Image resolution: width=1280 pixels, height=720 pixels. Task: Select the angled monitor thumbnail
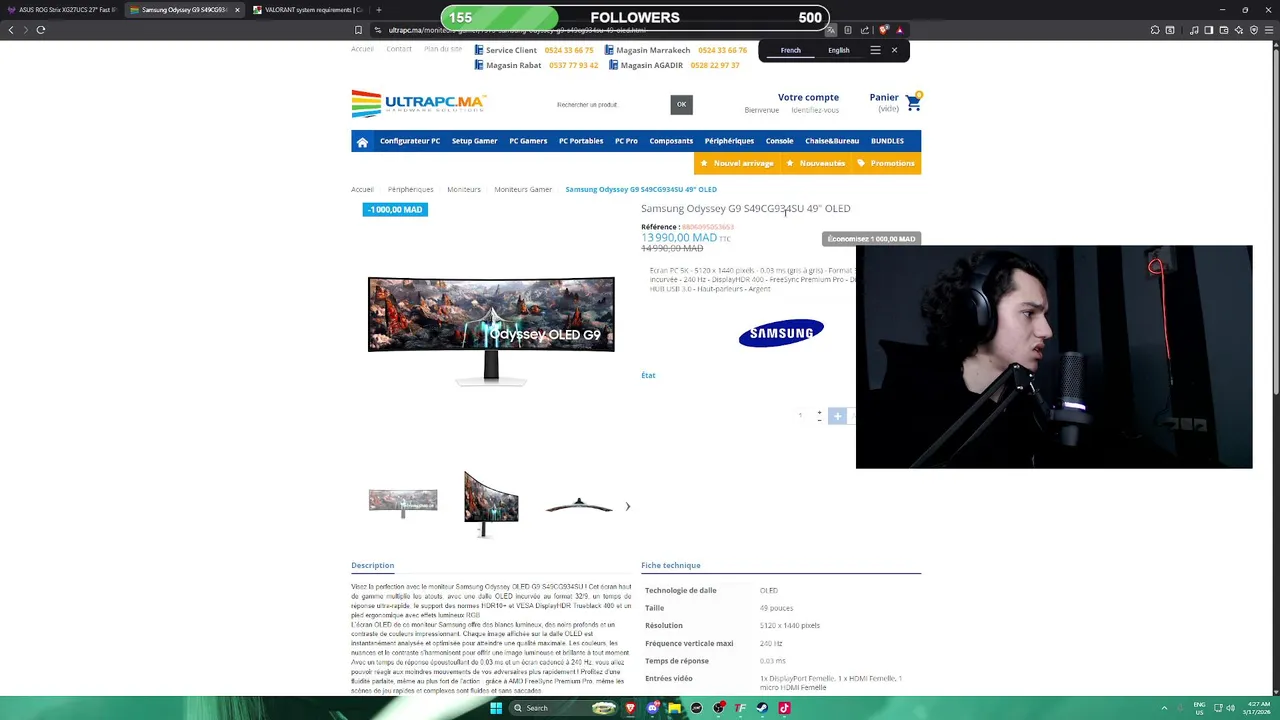tap(491, 505)
